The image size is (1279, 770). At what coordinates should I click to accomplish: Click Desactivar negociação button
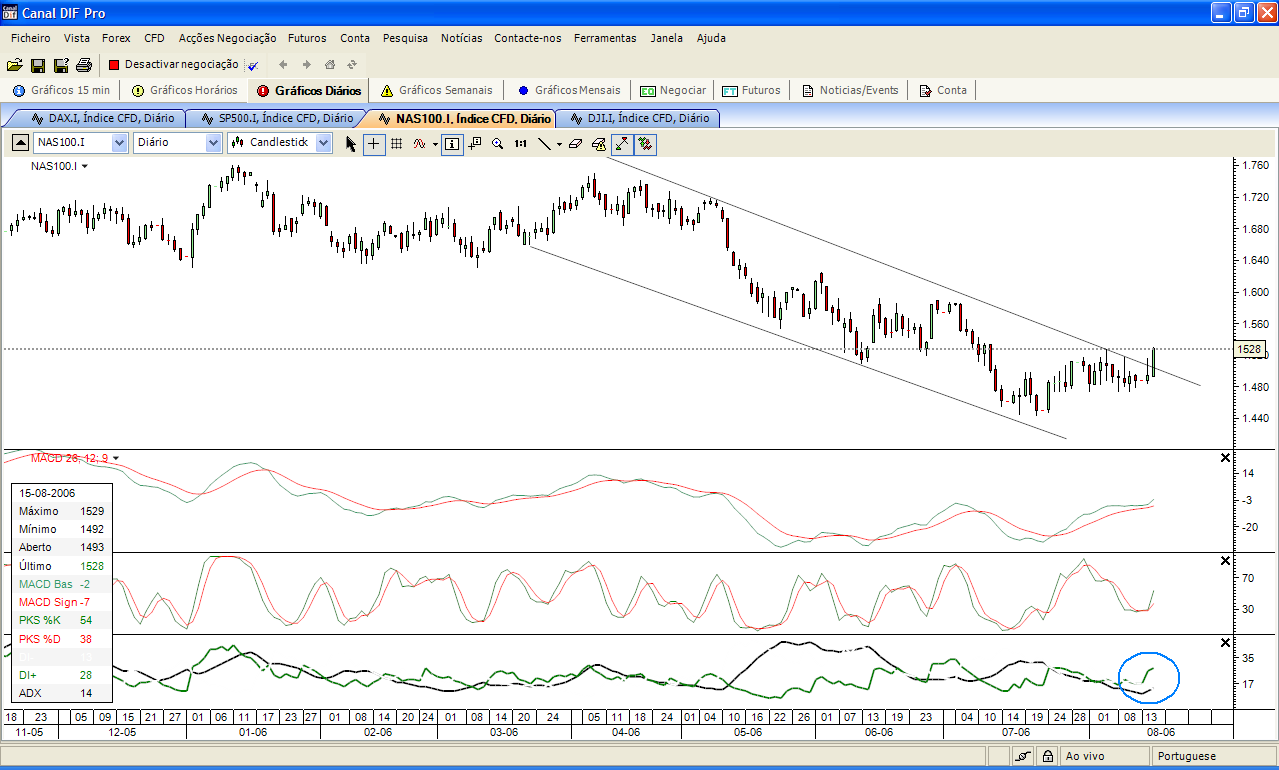(175, 64)
